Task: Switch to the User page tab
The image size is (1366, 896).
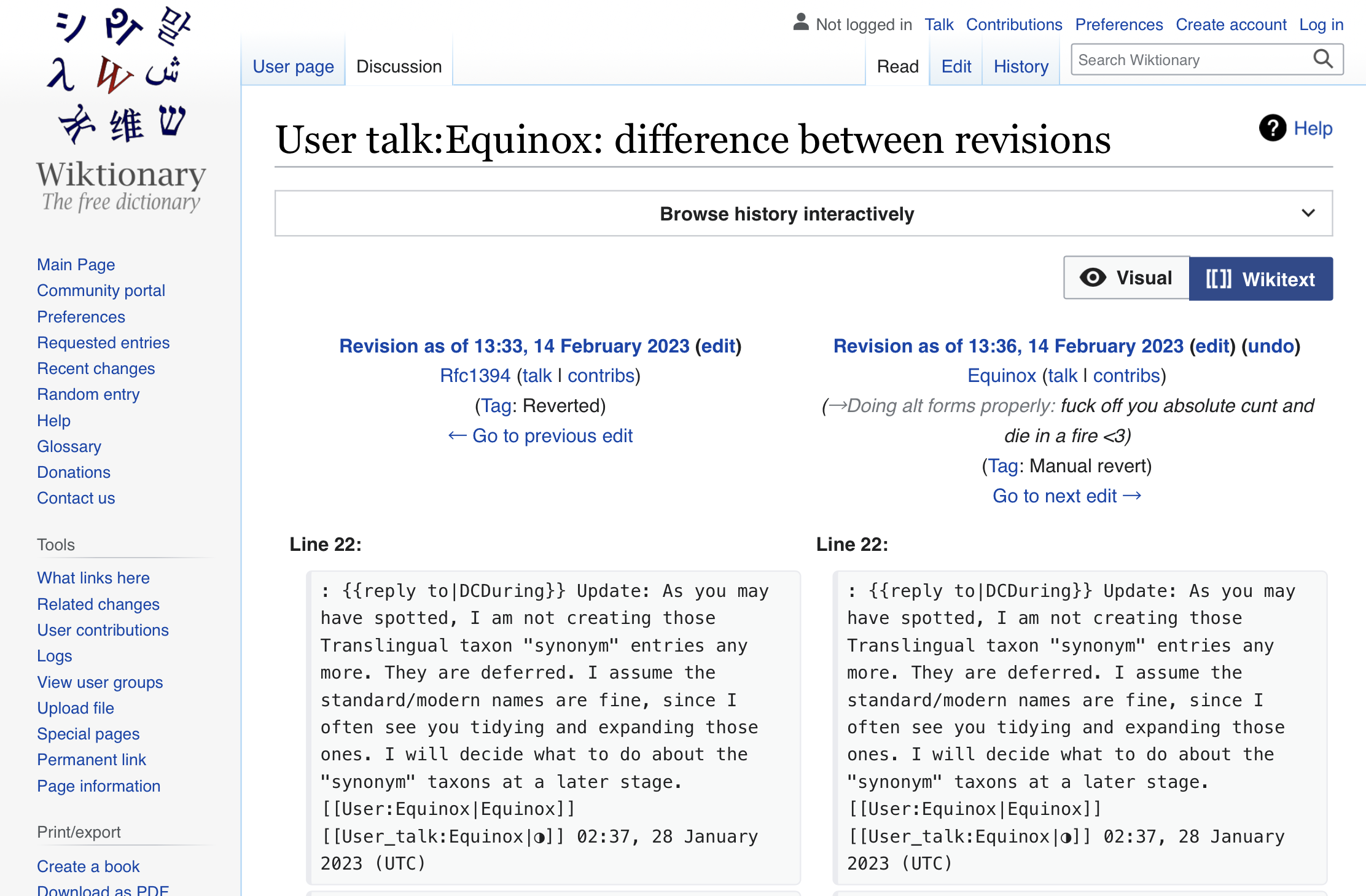Action: click(293, 66)
